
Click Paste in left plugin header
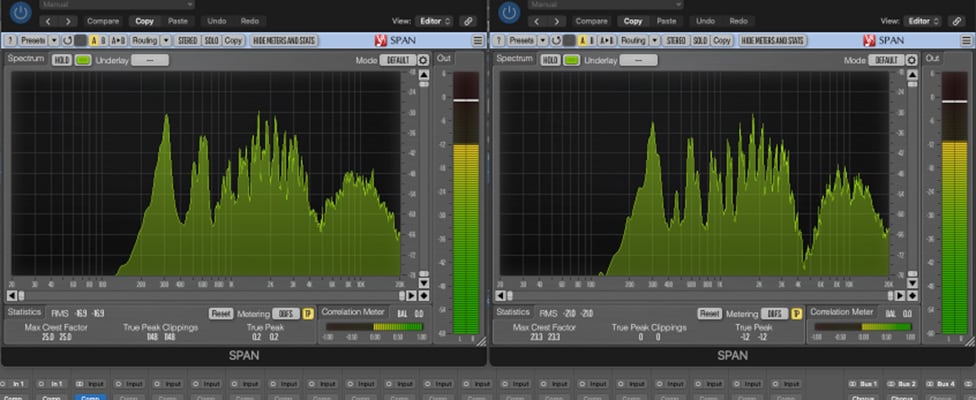click(177, 21)
